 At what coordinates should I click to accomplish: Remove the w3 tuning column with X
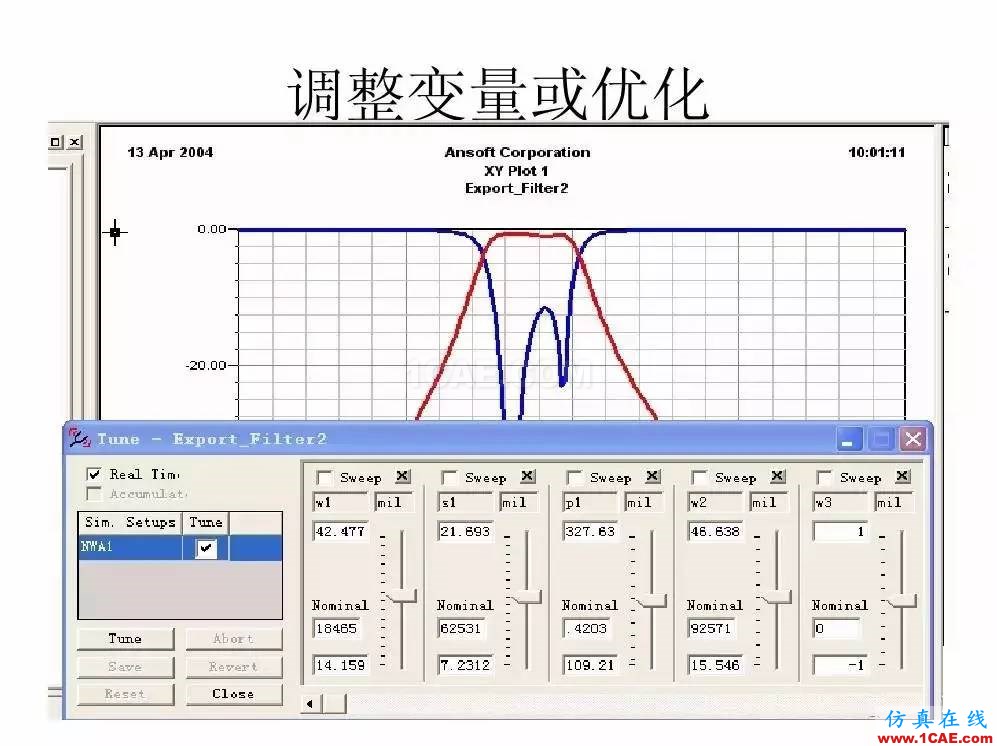pyautogui.click(x=903, y=476)
